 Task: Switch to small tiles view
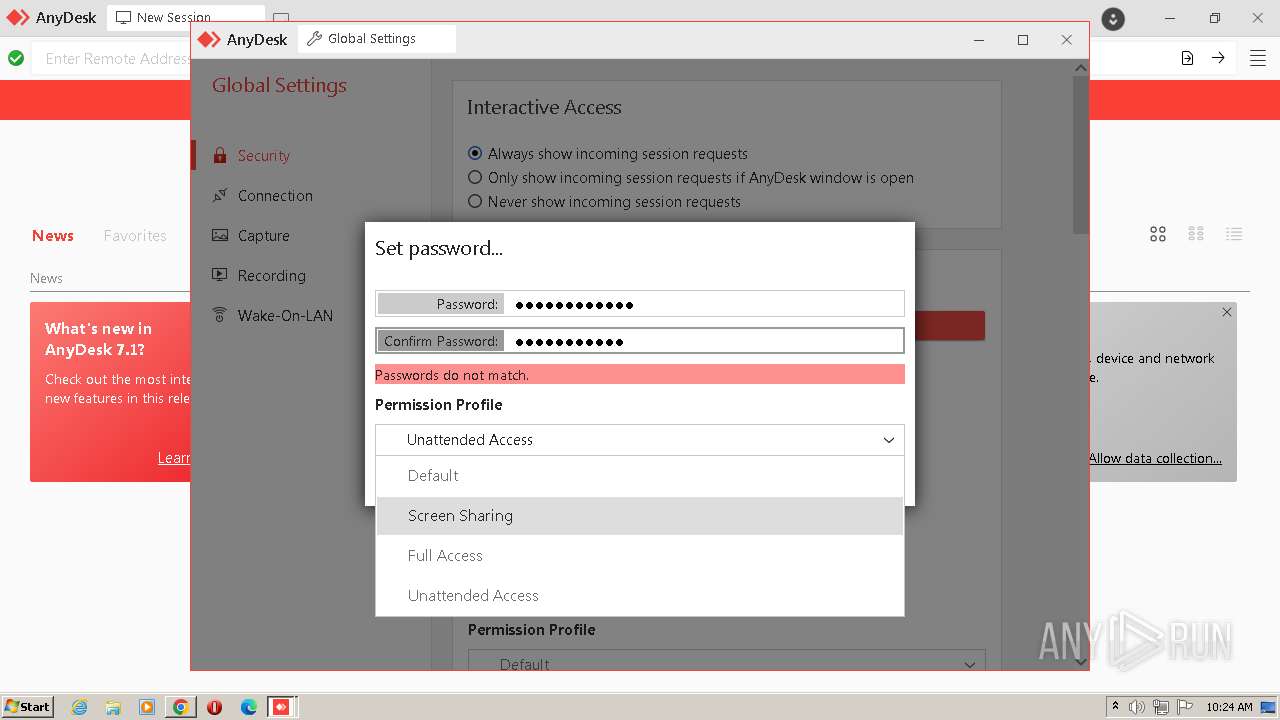point(1196,234)
